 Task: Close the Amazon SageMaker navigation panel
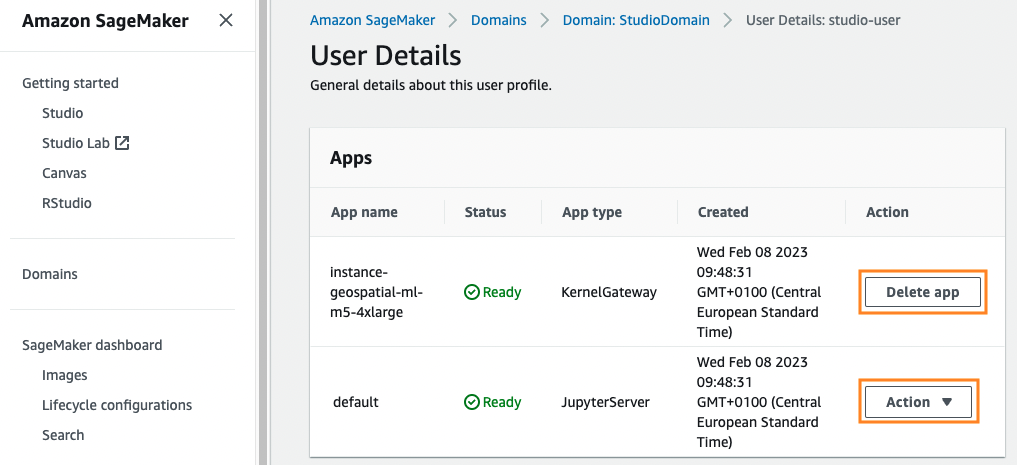pyautogui.click(x=226, y=21)
